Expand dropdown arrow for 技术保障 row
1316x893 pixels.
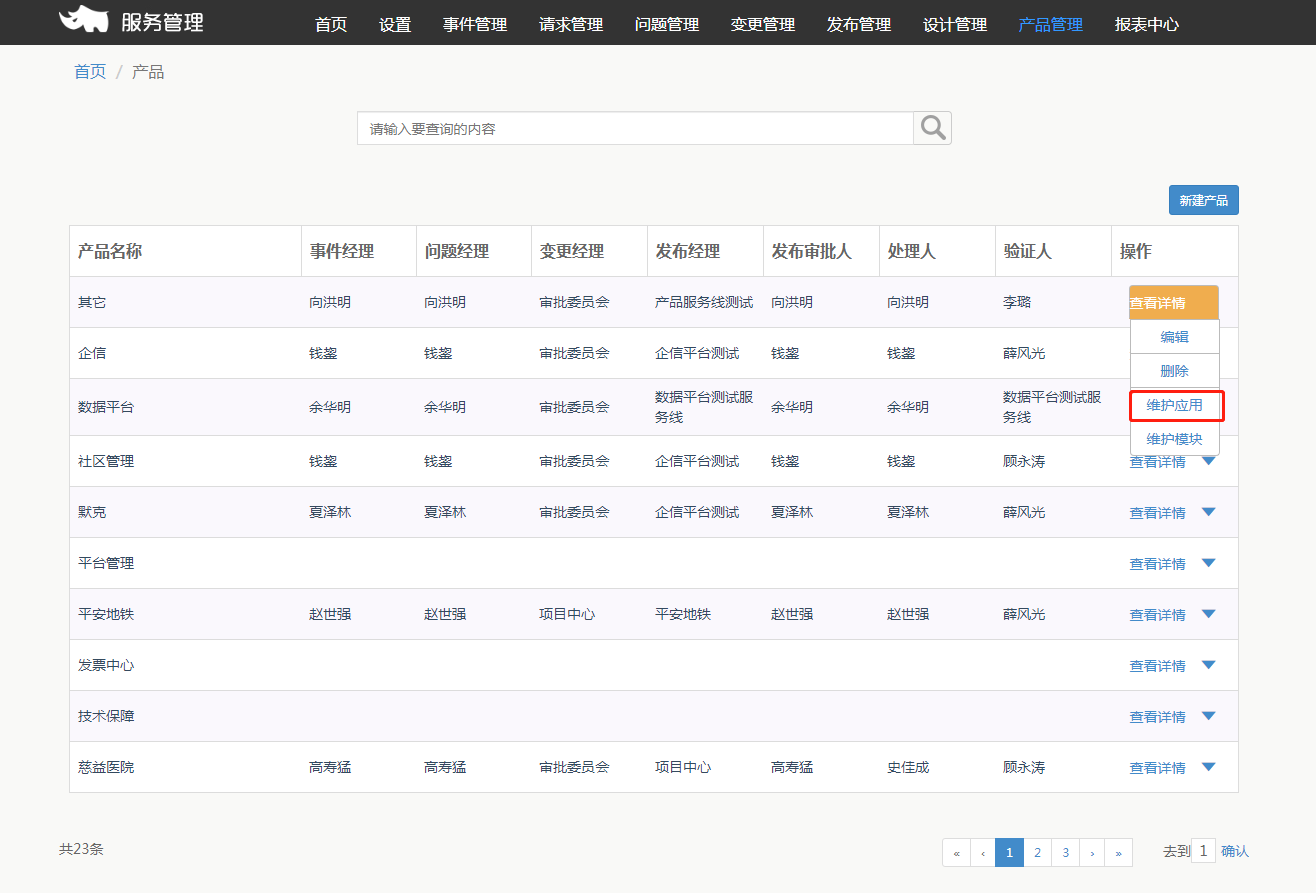coord(1208,716)
